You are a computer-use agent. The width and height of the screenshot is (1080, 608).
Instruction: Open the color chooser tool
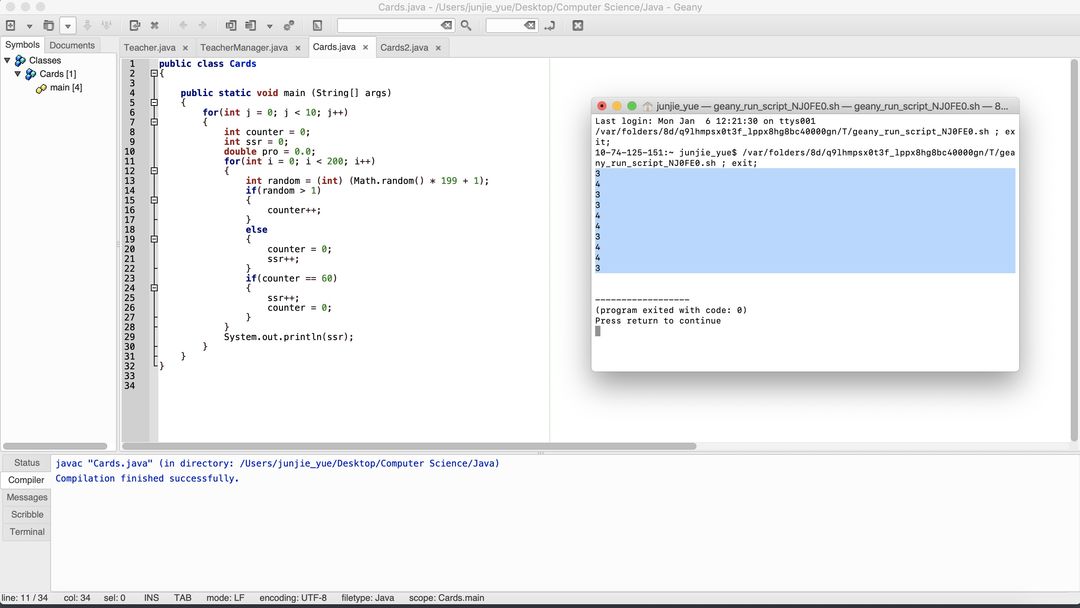click(x=317, y=25)
